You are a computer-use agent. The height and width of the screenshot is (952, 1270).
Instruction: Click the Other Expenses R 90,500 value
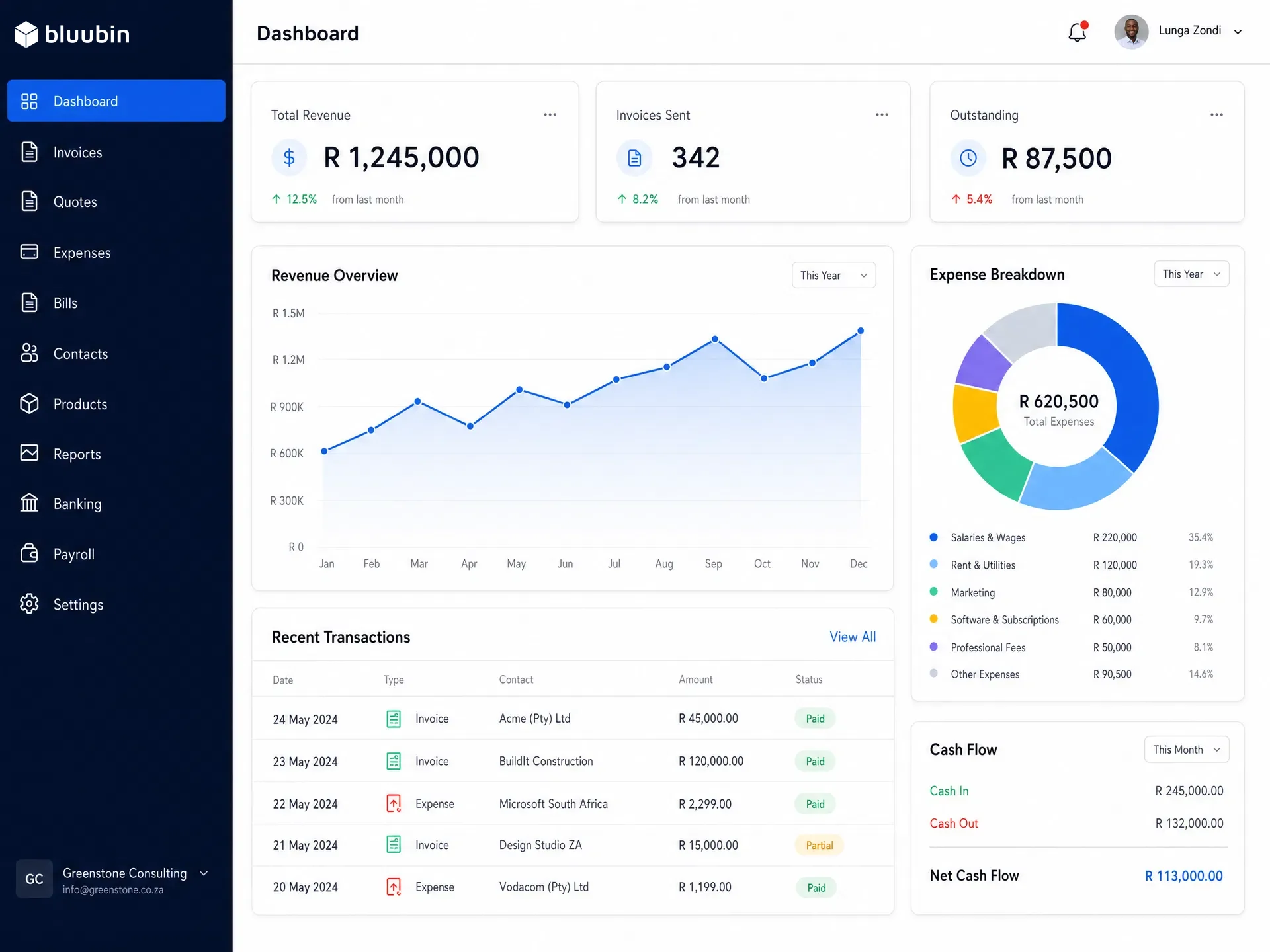point(1112,674)
